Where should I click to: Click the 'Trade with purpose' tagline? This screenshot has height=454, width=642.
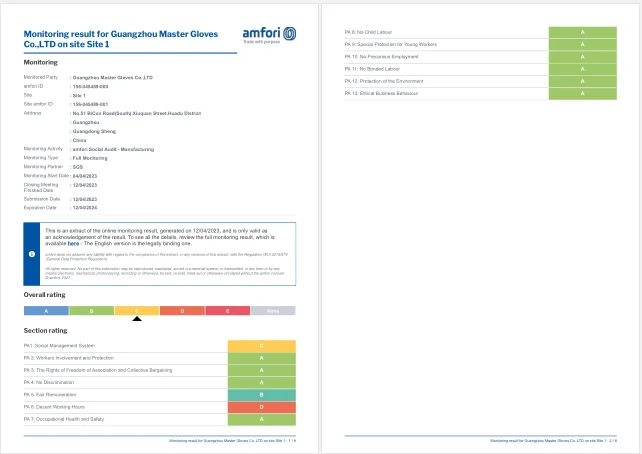262,42
